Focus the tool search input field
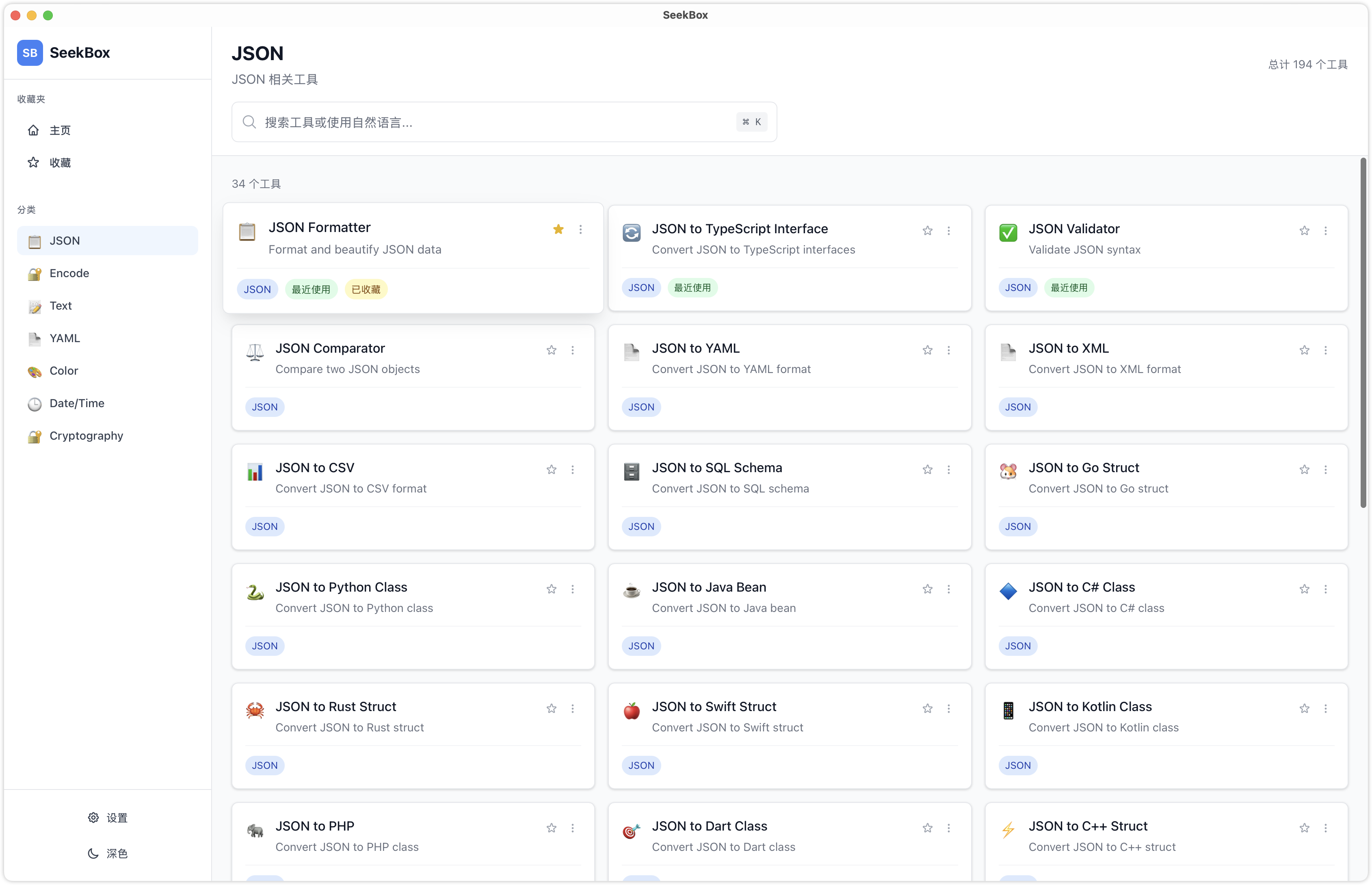The height and width of the screenshot is (885, 1372). click(494, 122)
